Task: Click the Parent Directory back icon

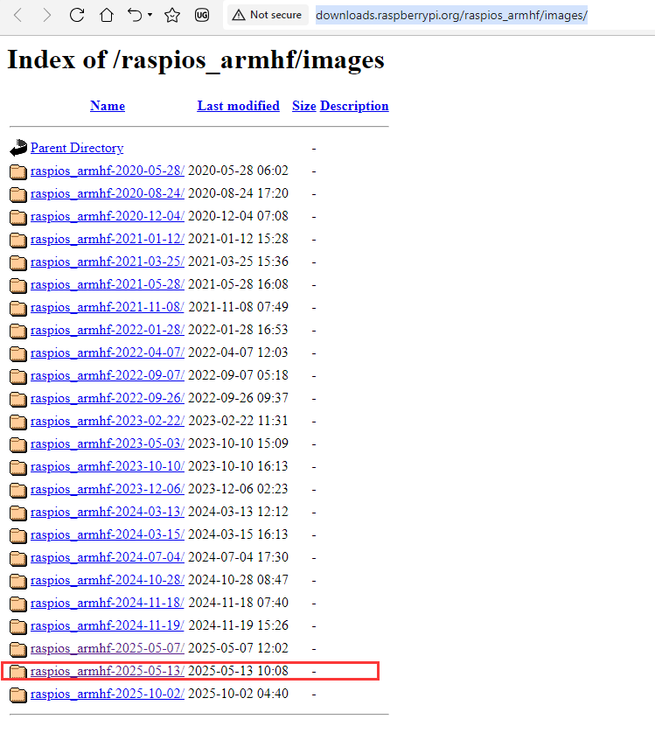Action: coord(18,148)
